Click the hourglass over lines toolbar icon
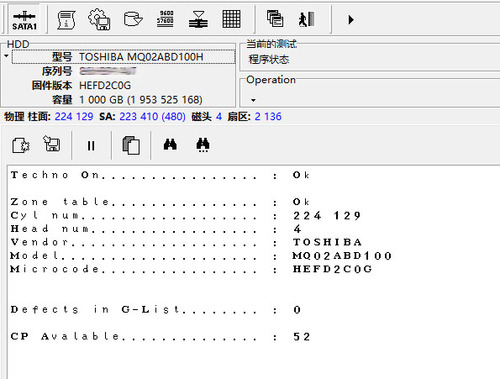500x379 pixels. tap(198, 19)
